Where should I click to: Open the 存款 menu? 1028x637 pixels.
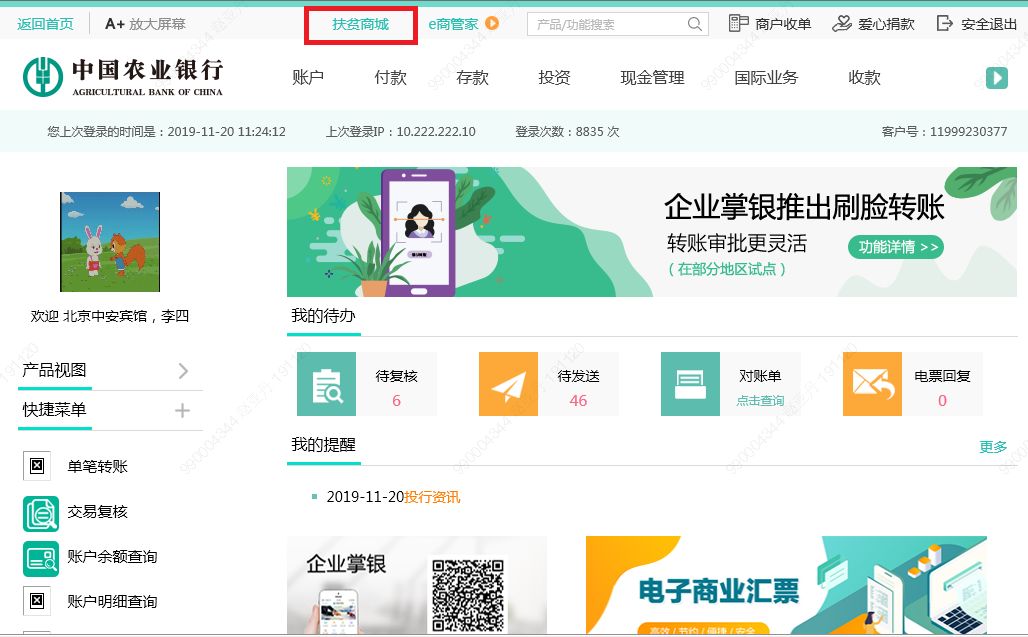tap(473, 78)
